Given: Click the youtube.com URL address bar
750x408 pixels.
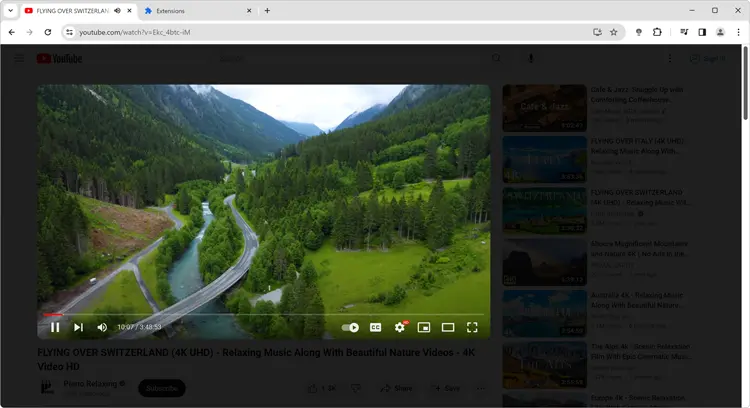Looking at the screenshot, I should pyautogui.click(x=330, y=32).
